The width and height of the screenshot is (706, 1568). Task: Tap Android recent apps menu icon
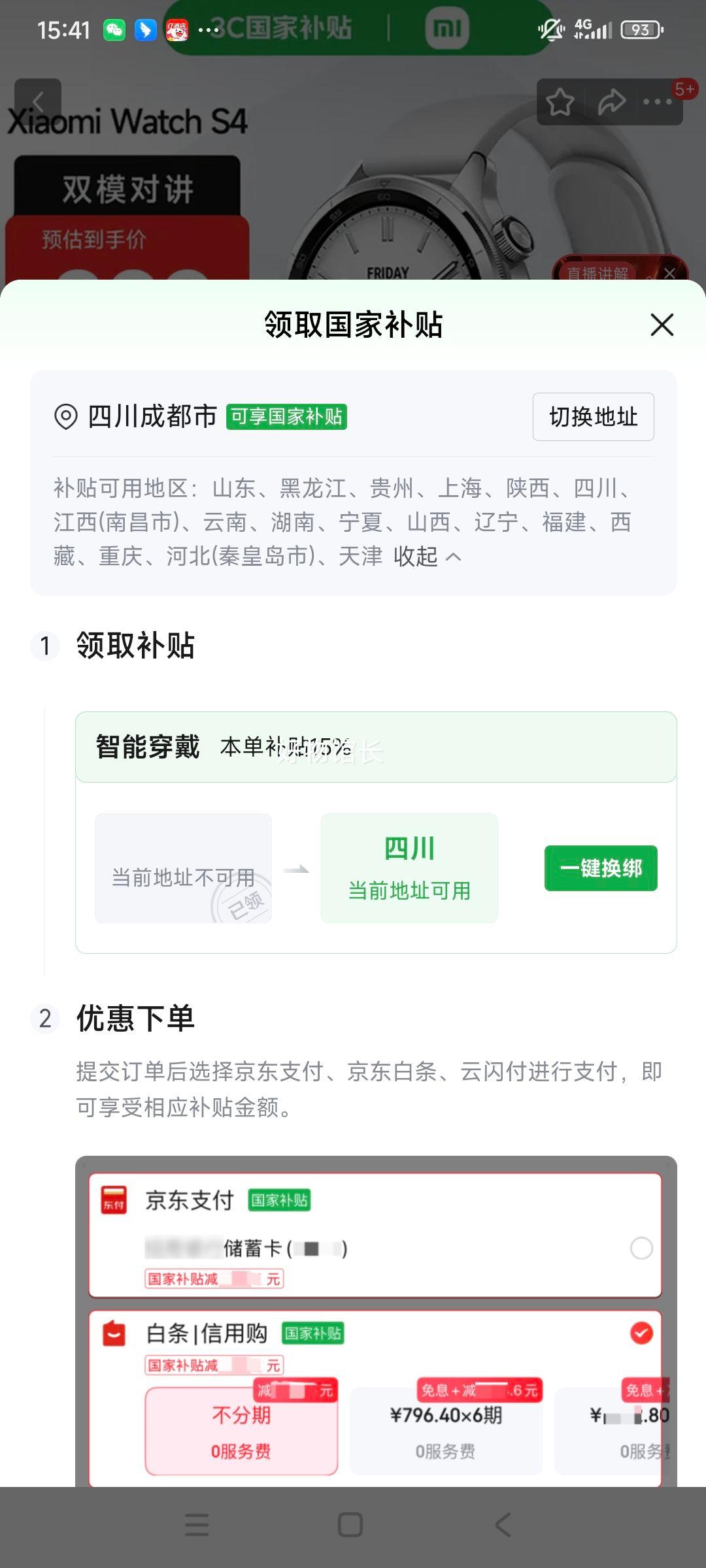click(196, 1525)
